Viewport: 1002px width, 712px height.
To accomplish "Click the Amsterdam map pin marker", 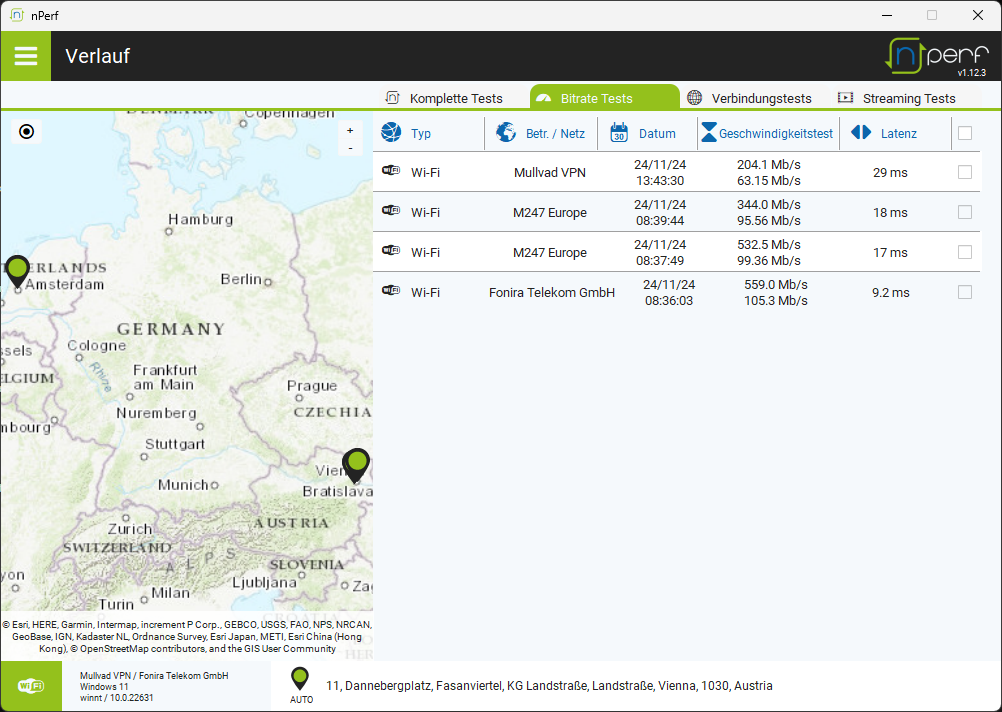I will coord(18,270).
